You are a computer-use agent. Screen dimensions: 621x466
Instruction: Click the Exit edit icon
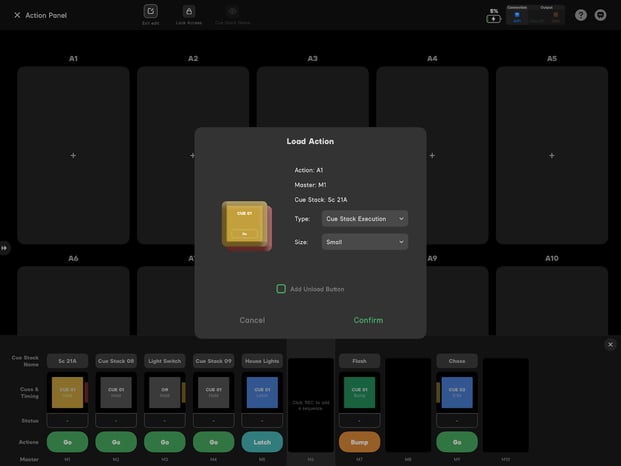pos(150,11)
